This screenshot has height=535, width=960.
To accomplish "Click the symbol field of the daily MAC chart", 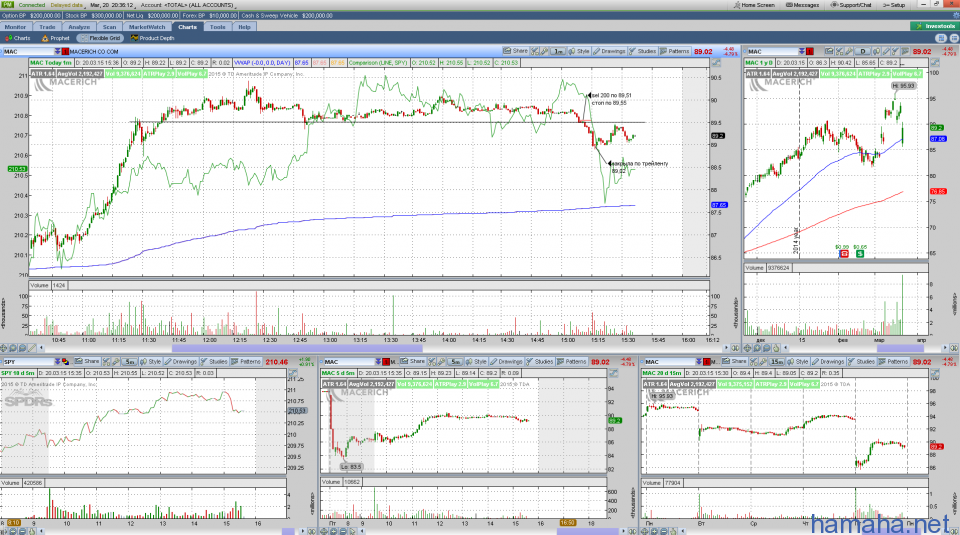I will [x=771, y=51].
